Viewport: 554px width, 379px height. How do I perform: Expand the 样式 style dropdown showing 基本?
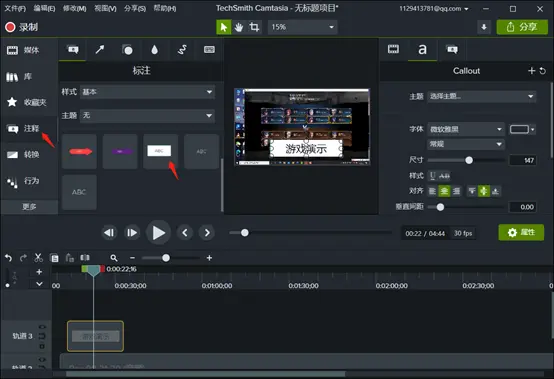tap(147, 92)
